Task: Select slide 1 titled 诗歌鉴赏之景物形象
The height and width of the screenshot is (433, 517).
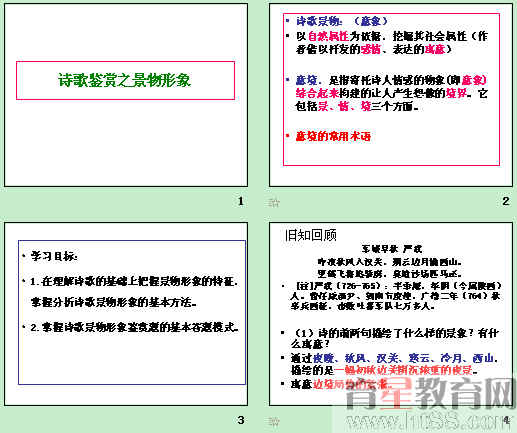Action: pyautogui.click(x=126, y=95)
